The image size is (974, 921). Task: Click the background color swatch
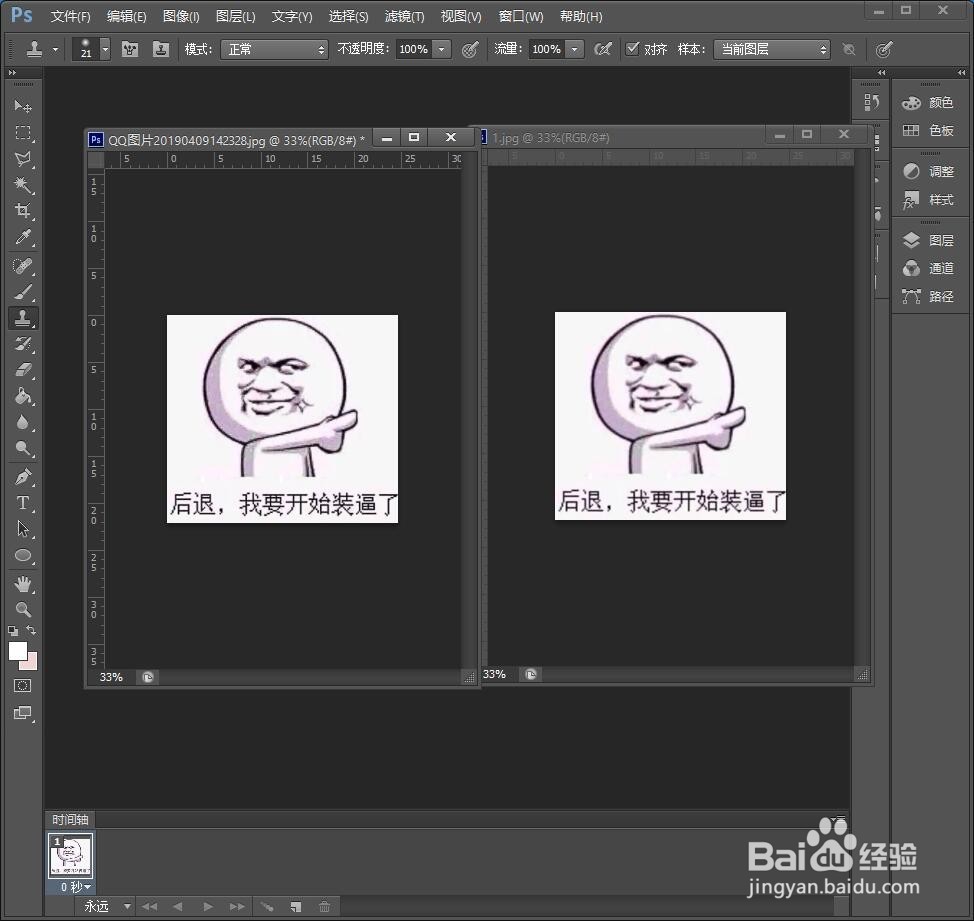[32, 664]
